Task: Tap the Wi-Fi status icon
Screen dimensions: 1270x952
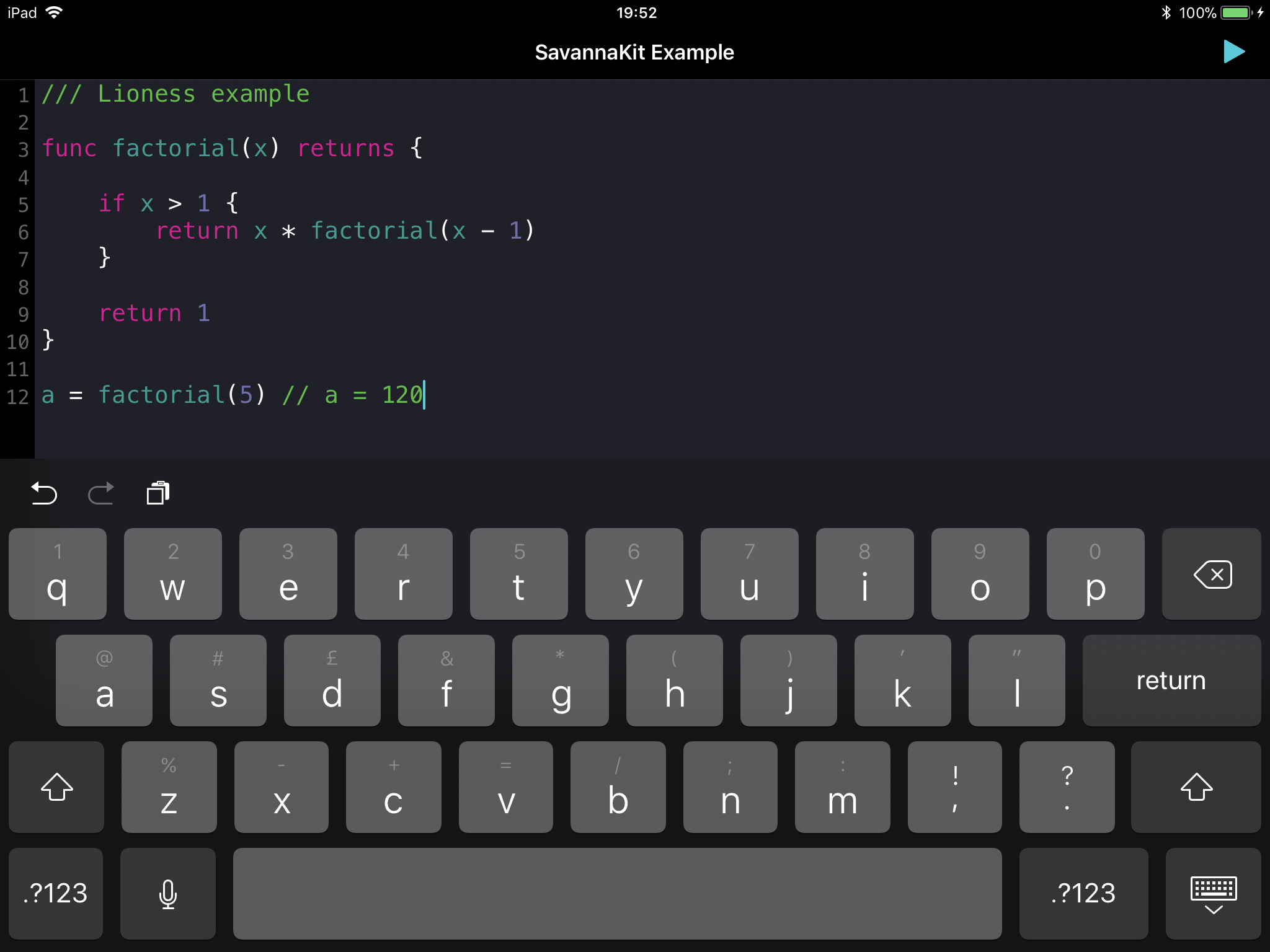Action: [54, 12]
